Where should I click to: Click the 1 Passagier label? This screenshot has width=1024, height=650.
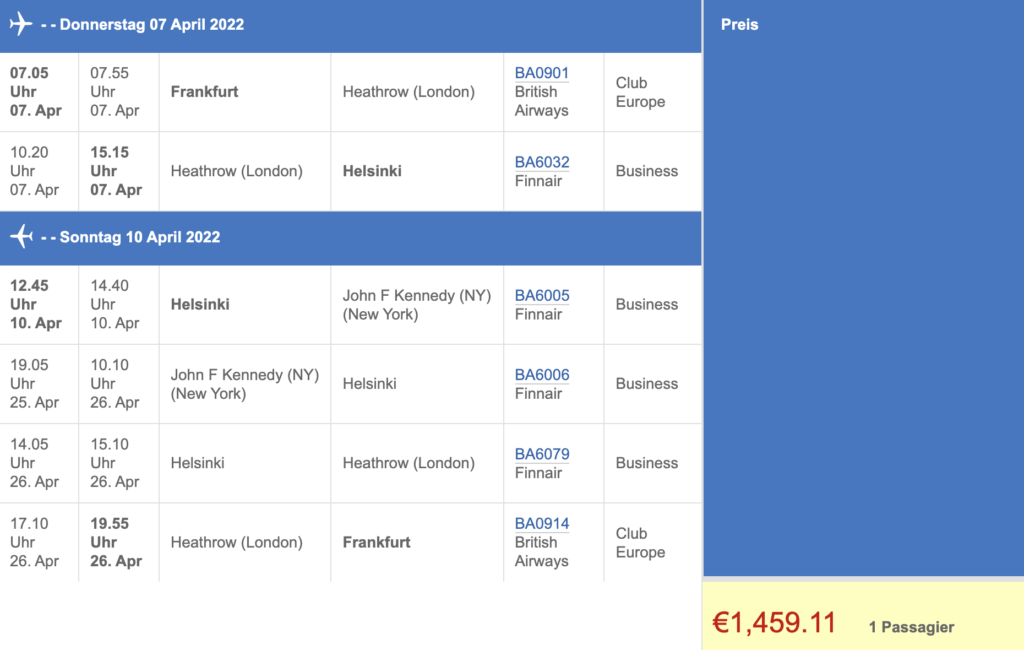click(x=911, y=627)
